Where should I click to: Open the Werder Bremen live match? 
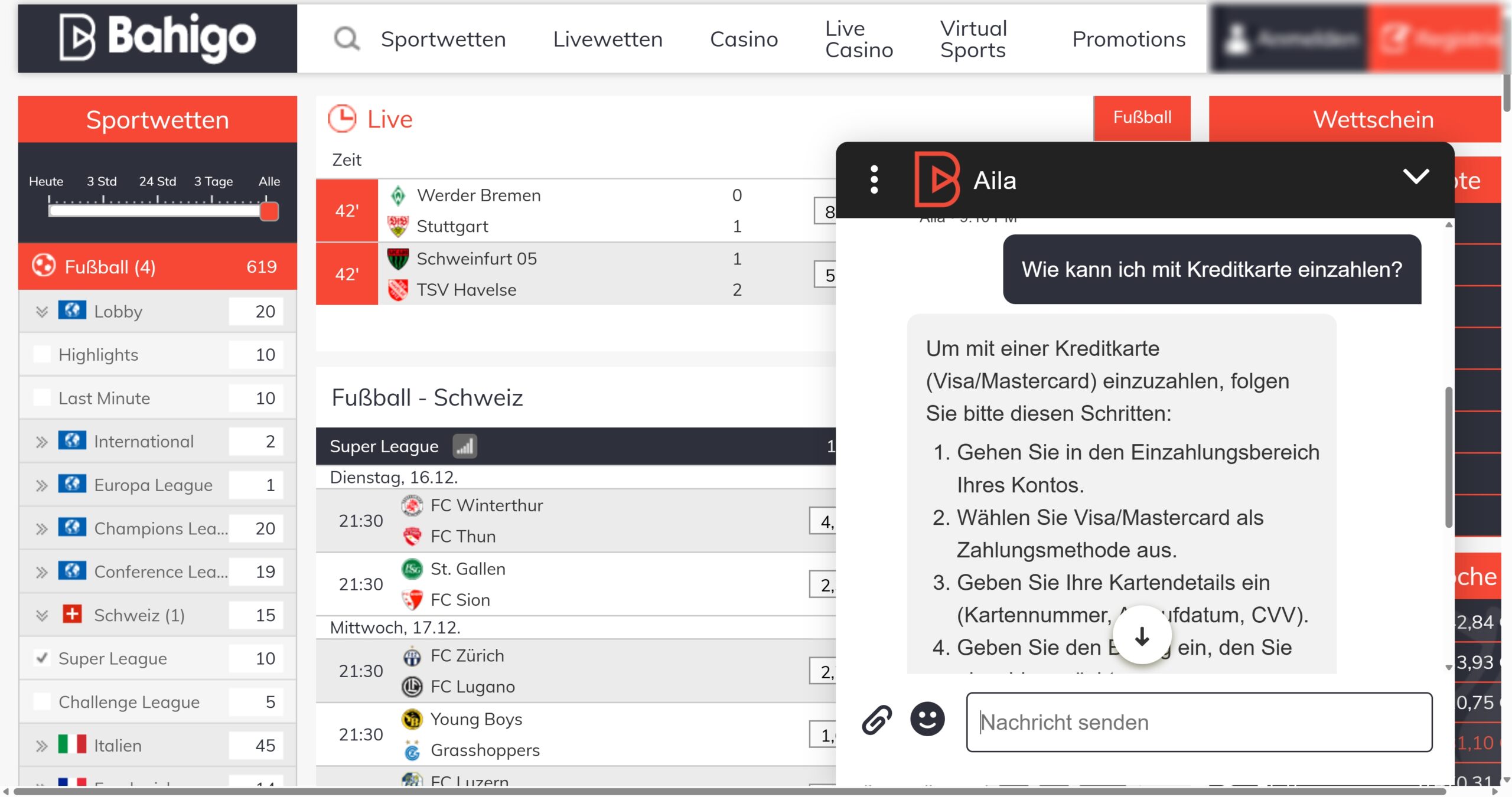click(478, 195)
